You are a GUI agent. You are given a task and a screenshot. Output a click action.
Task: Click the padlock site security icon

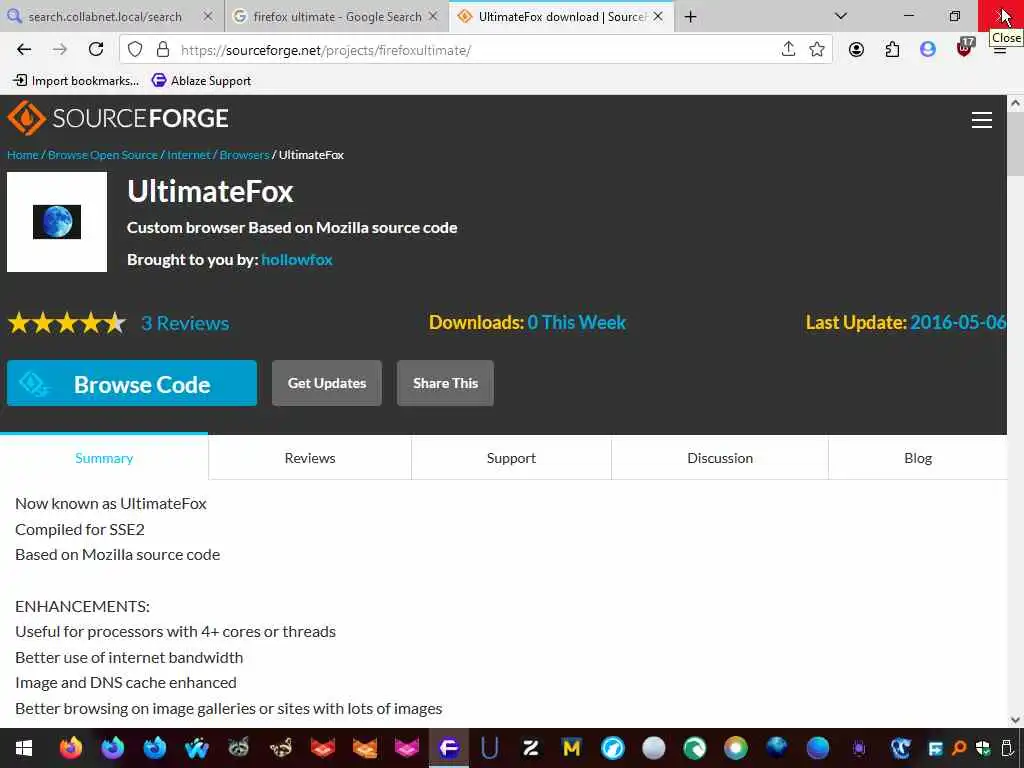tap(163, 50)
